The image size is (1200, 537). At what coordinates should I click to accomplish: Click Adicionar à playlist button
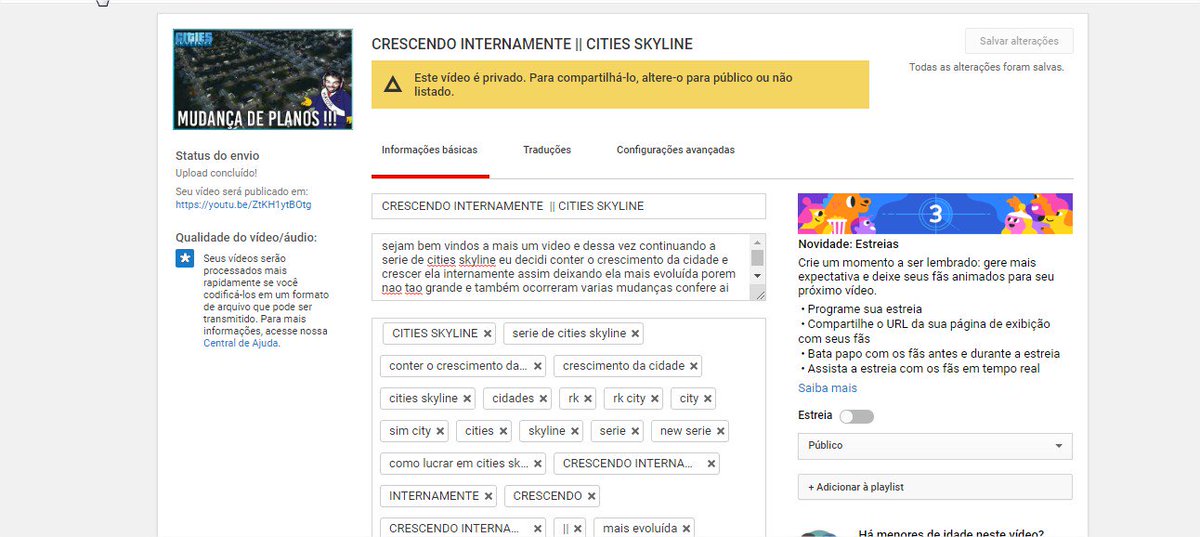[x=935, y=487]
